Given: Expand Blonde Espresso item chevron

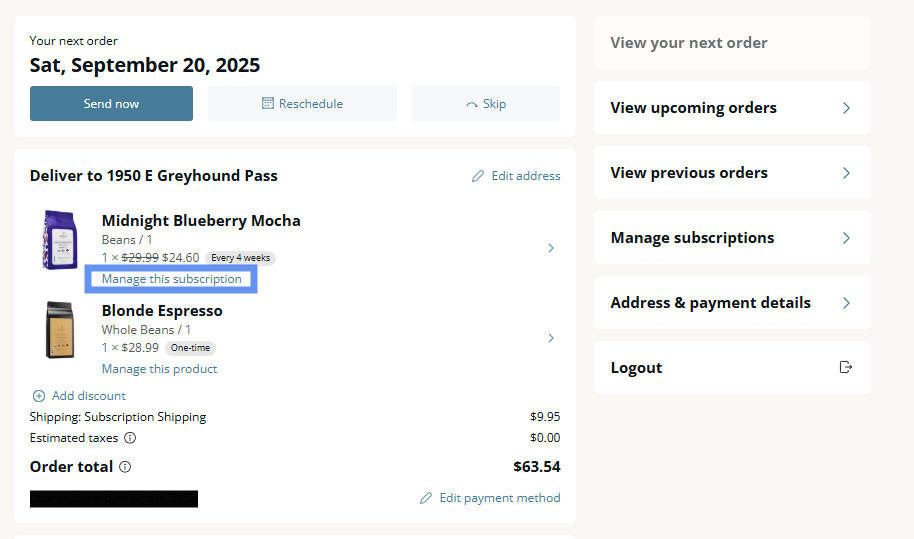Looking at the screenshot, I should click(551, 338).
